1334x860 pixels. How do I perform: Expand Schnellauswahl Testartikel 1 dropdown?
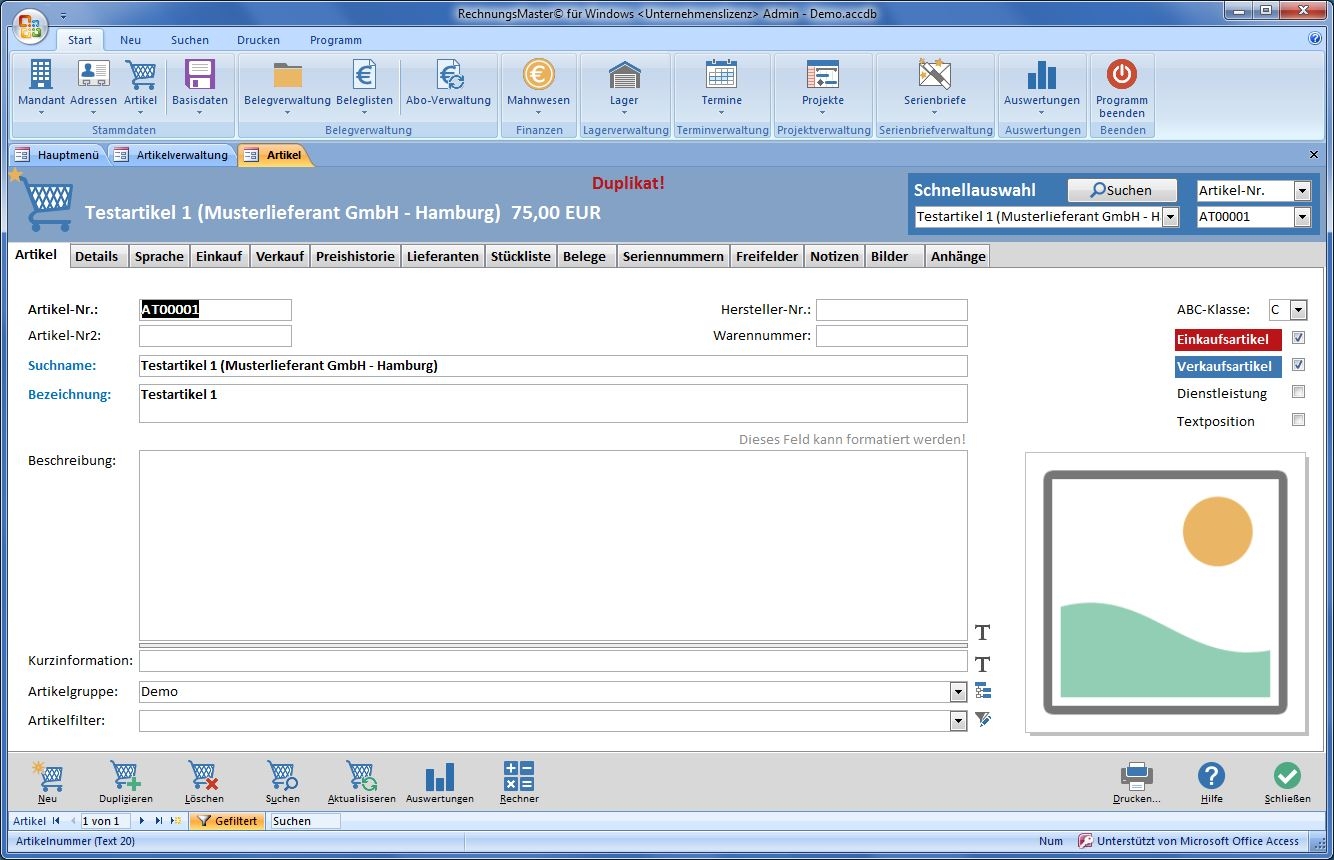(1170, 217)
